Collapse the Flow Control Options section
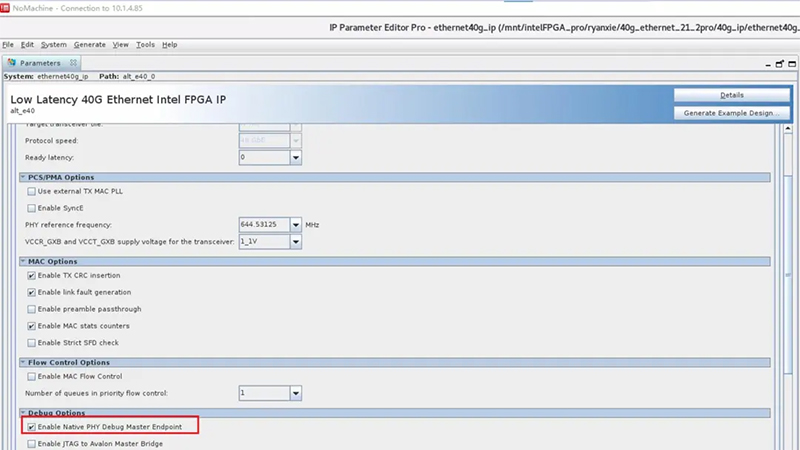The width and height of the screenshot is (800, 450). [23, 362]
